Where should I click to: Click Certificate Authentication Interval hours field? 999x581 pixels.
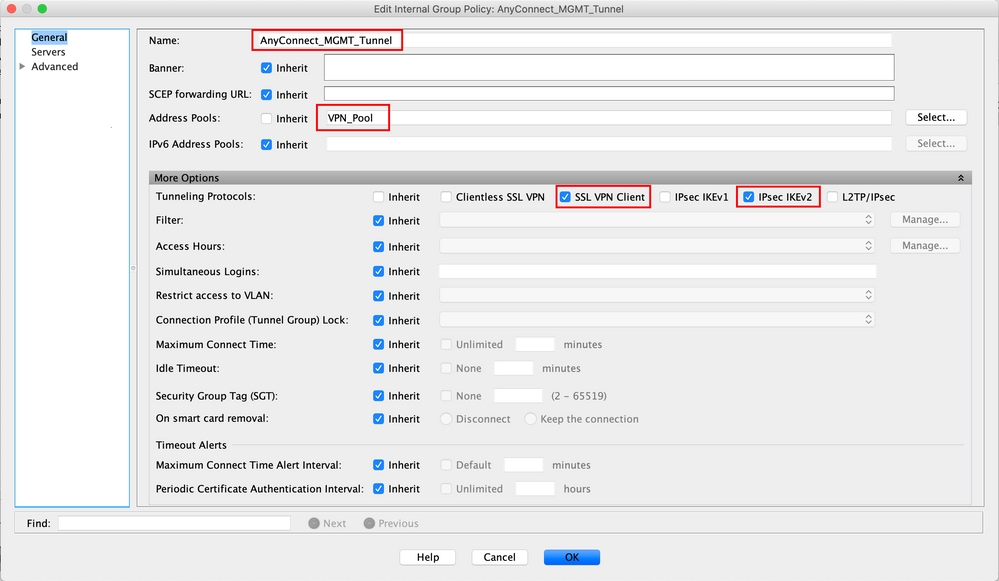(x=535, y=489)
